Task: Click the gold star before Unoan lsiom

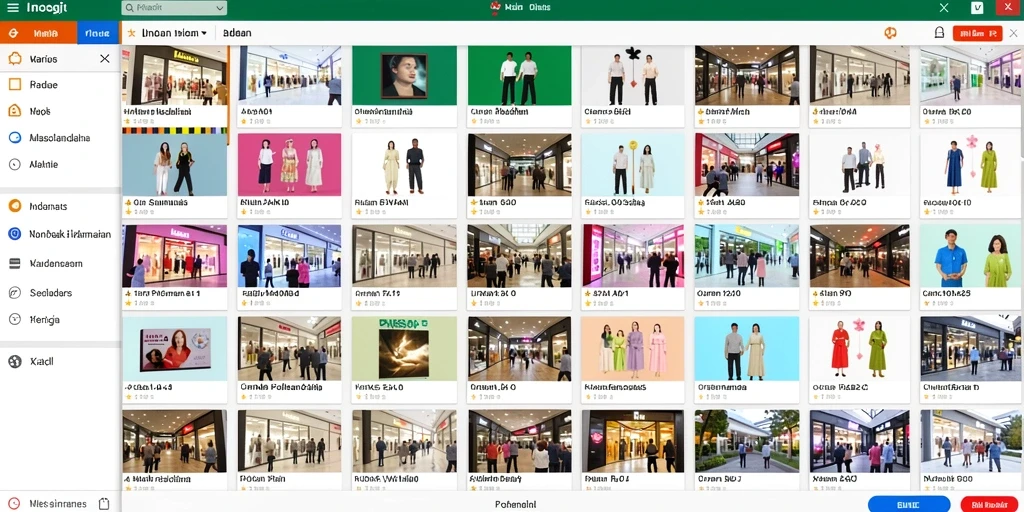Action: 131,33
